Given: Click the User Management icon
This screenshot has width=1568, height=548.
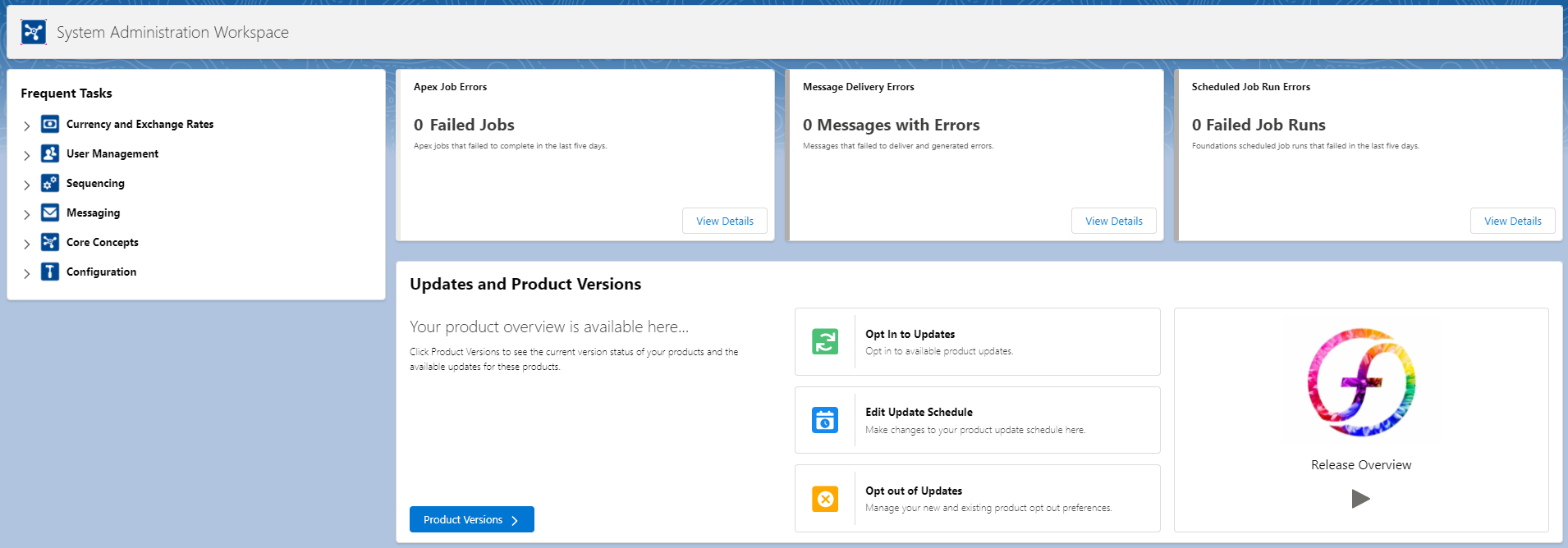Looking at the screenshot, I should click(x=50, y=153).
